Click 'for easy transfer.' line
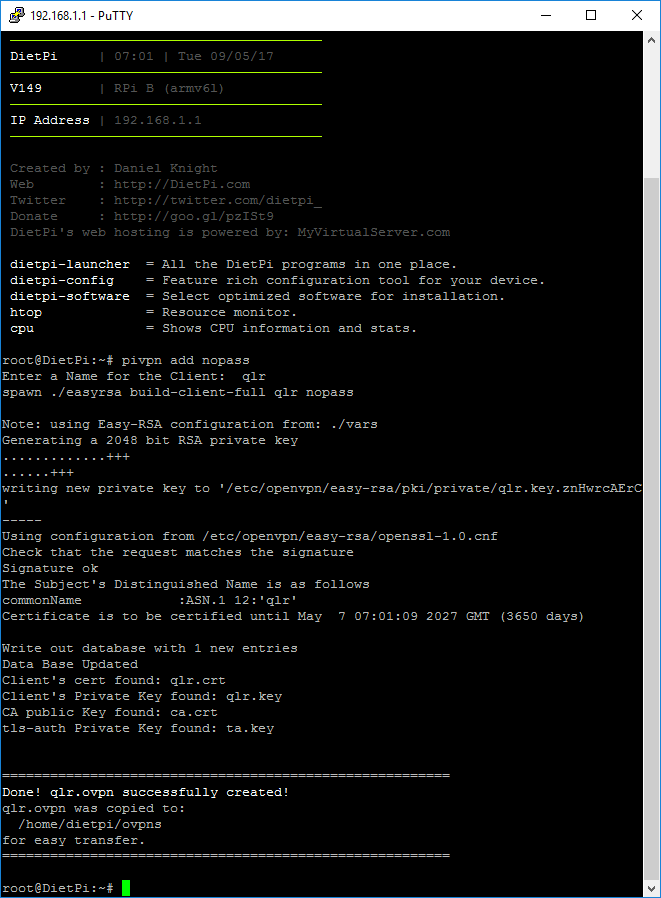 click(73, 841)
